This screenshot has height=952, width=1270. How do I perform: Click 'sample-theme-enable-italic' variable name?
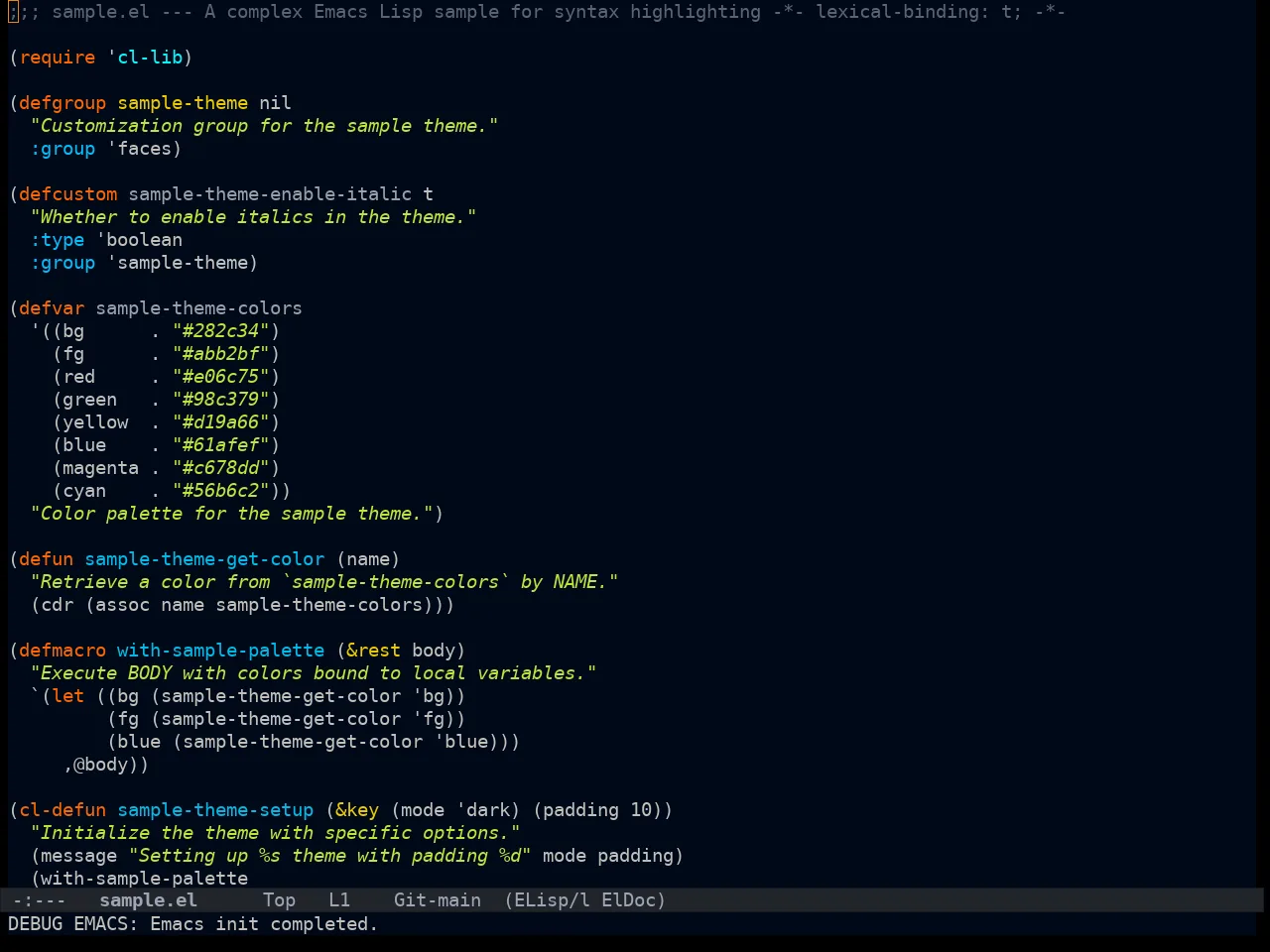click(270, 194)
